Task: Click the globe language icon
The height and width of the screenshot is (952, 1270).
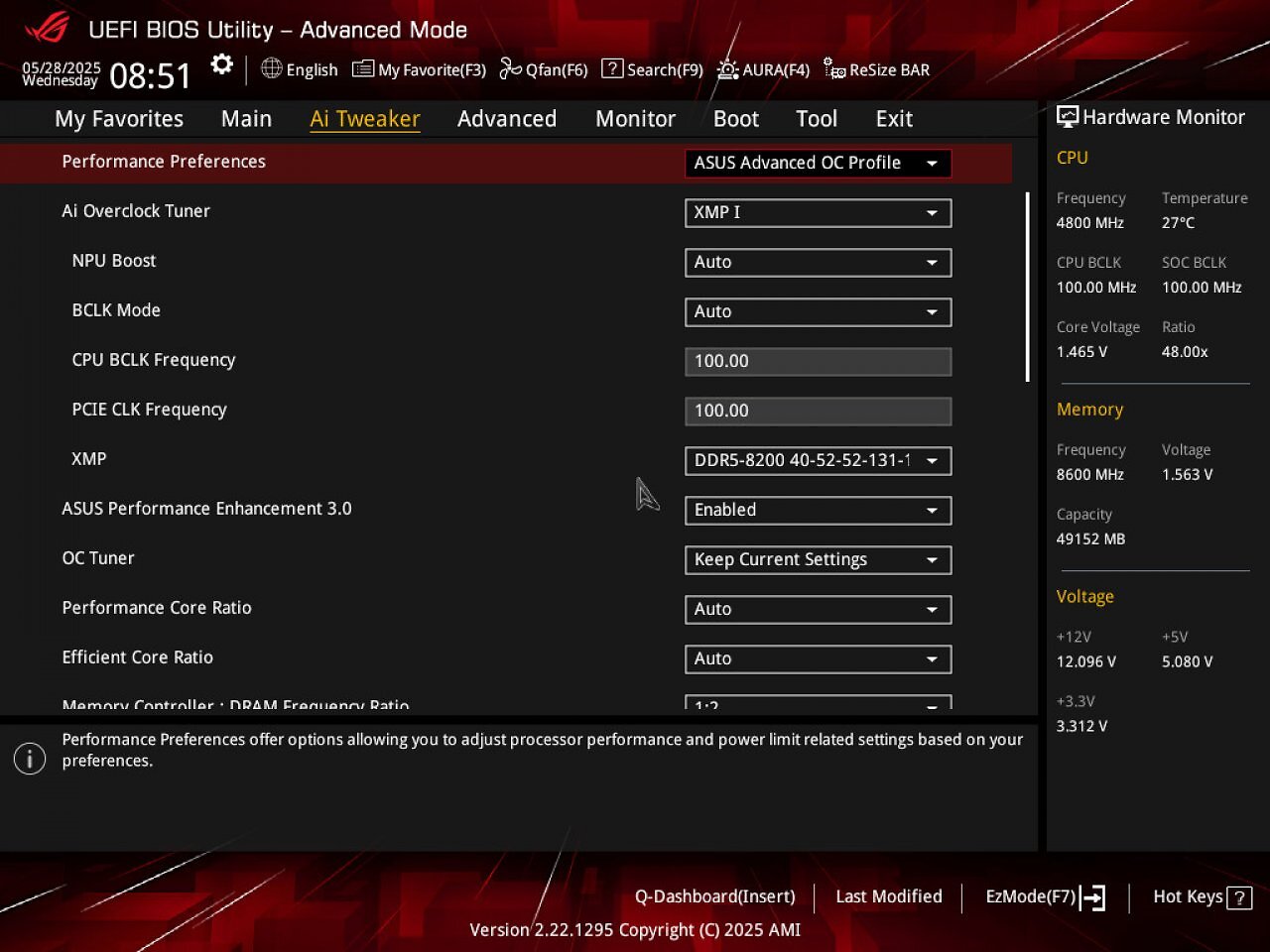Action: (x=271, y=68)
